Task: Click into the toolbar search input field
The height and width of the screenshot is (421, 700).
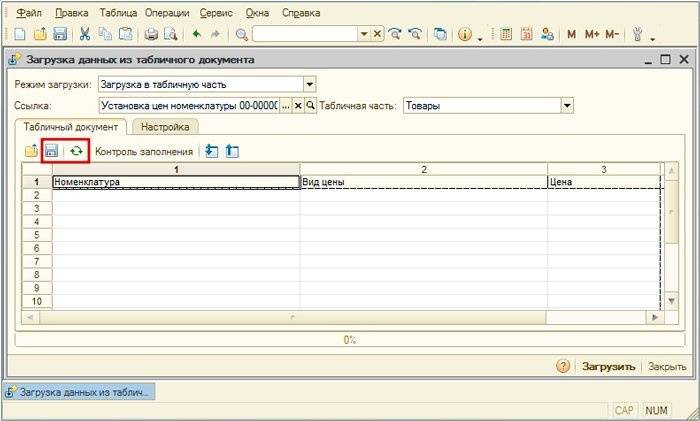Action: click(x=305, y=34)
